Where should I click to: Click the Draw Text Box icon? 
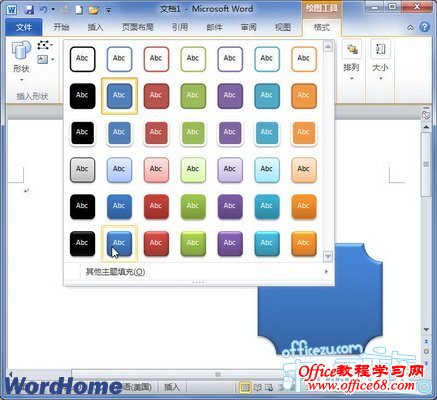(45, 60)
